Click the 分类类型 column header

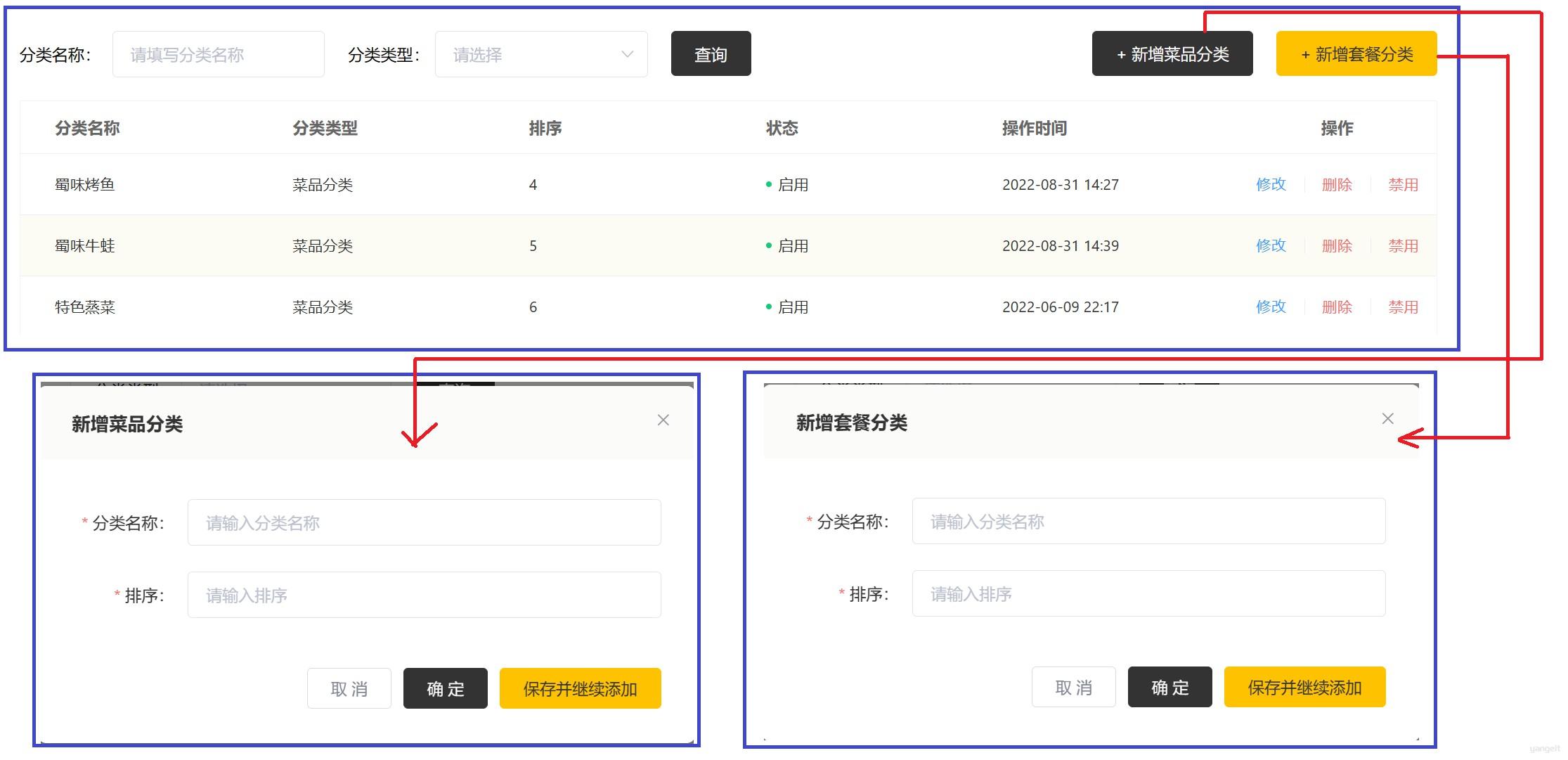[325, 128]
